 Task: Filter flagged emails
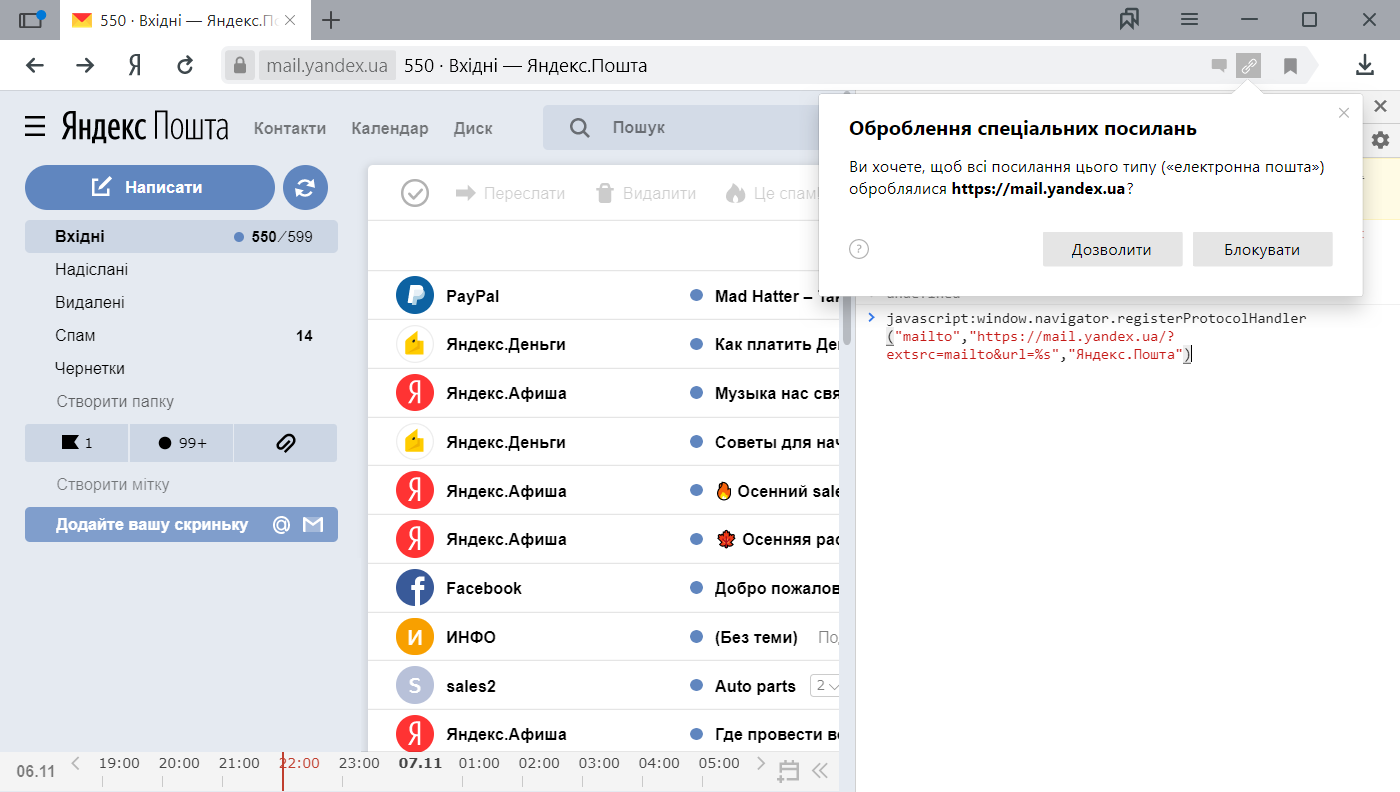coord(76,443)
